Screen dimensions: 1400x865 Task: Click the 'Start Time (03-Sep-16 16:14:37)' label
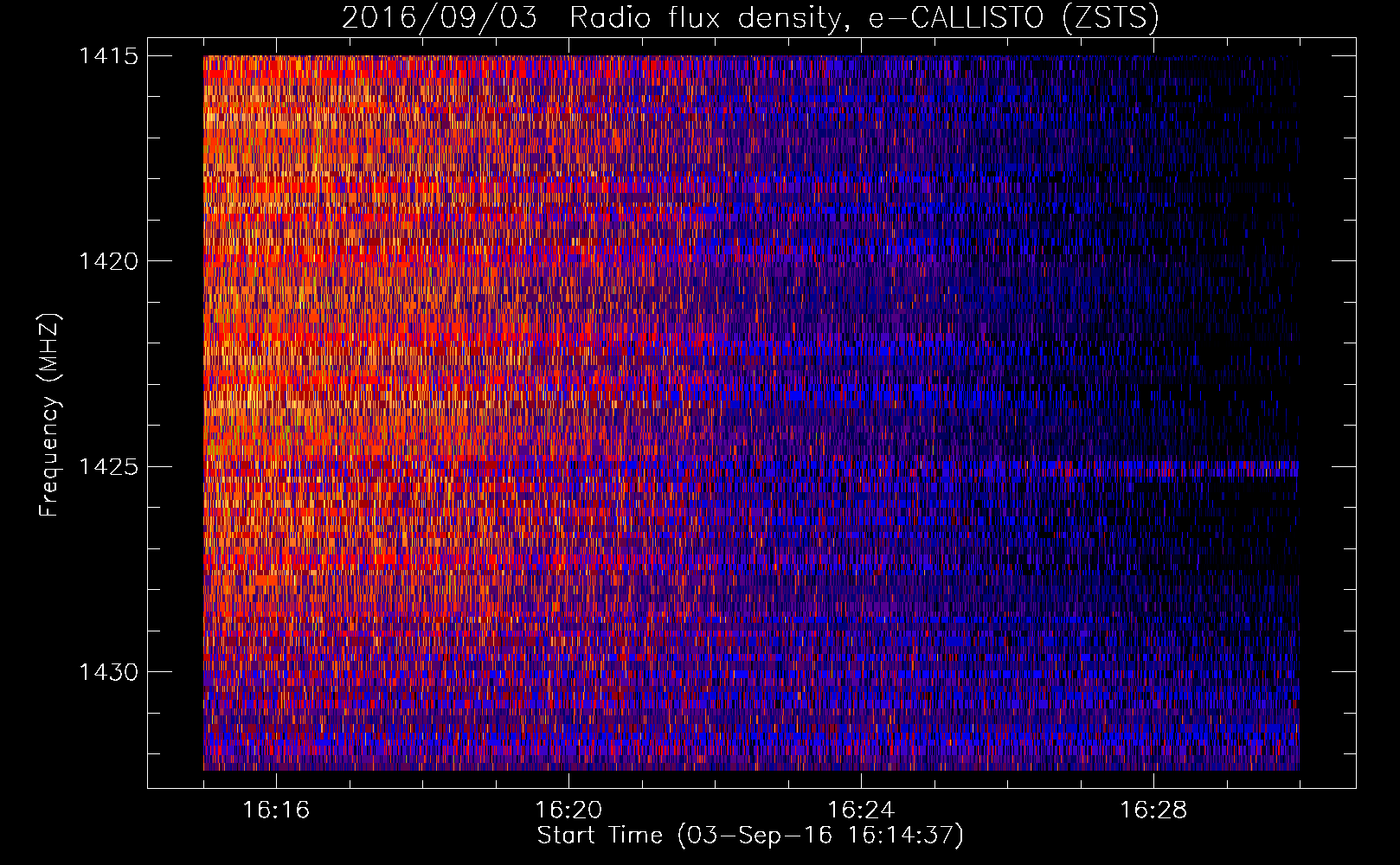[750, 836]
